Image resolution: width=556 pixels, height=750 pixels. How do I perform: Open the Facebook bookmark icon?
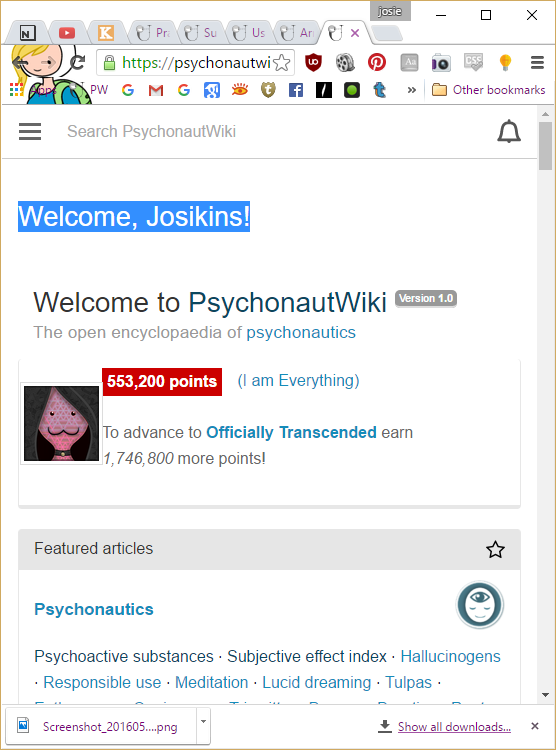point(296,90)
